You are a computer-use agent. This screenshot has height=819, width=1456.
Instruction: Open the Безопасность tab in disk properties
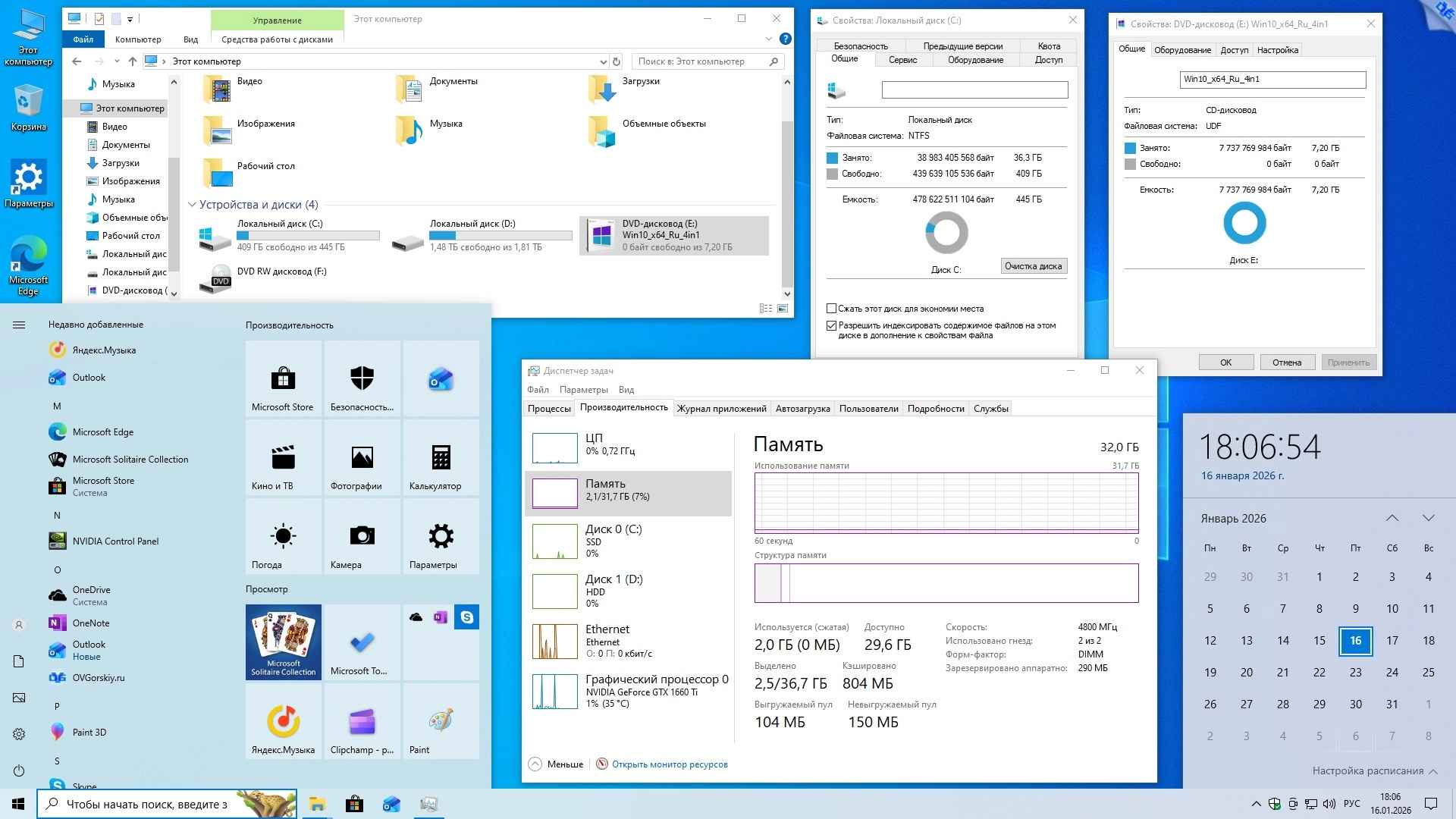pos(861,46)
